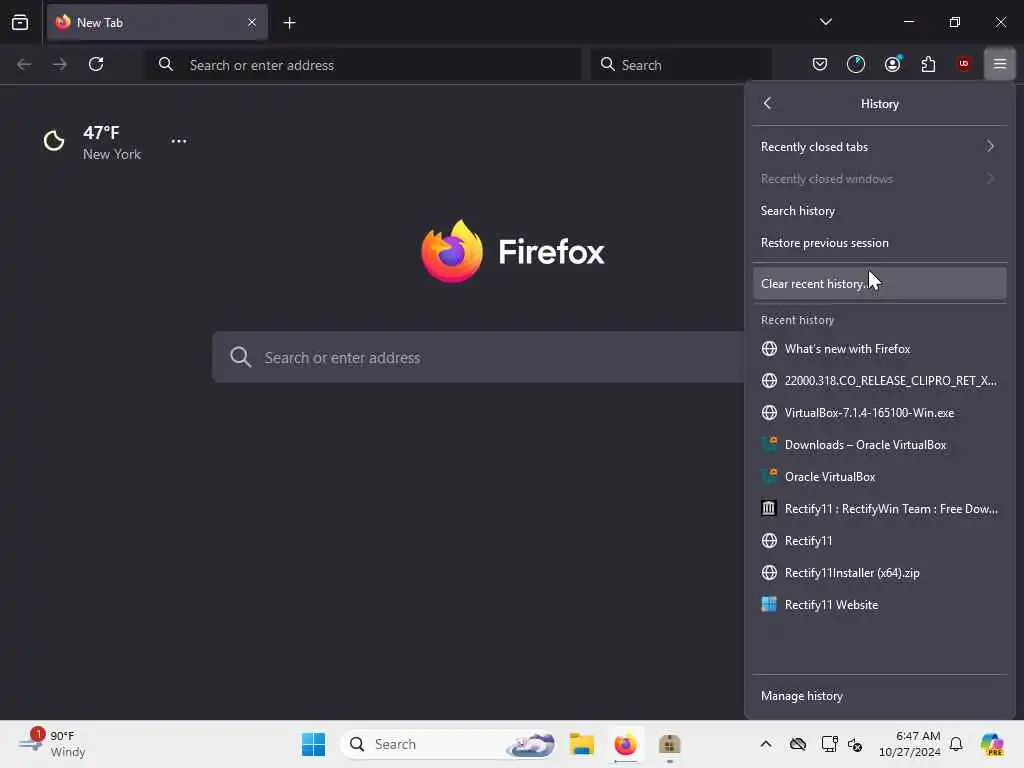The width and height of the screenshot is (1024, 768).
Task: Click the sync error tray icon
Action: pos(855,744)
